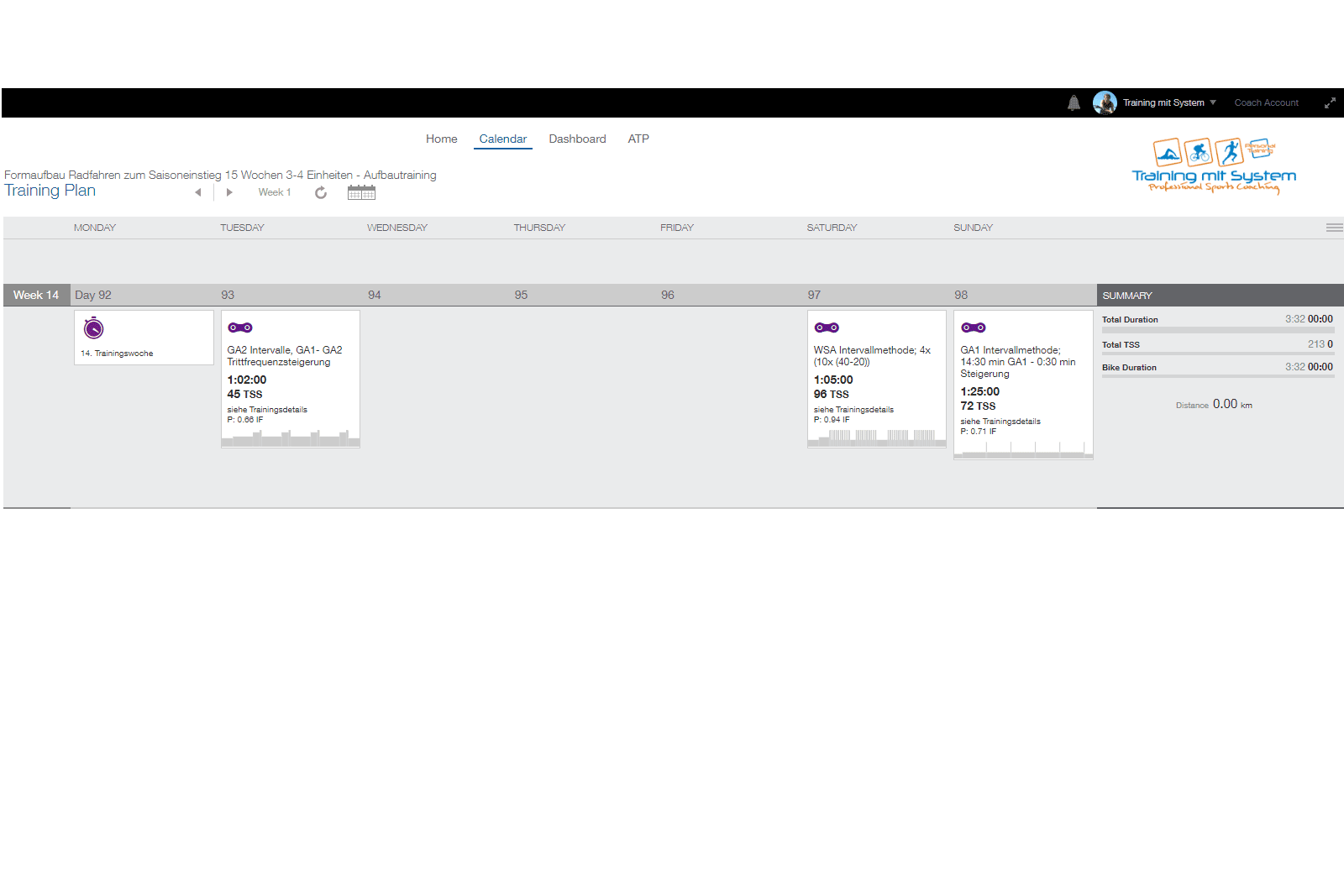
Task: Click the bike chain icon on Saturday workout
Action: 827,327
